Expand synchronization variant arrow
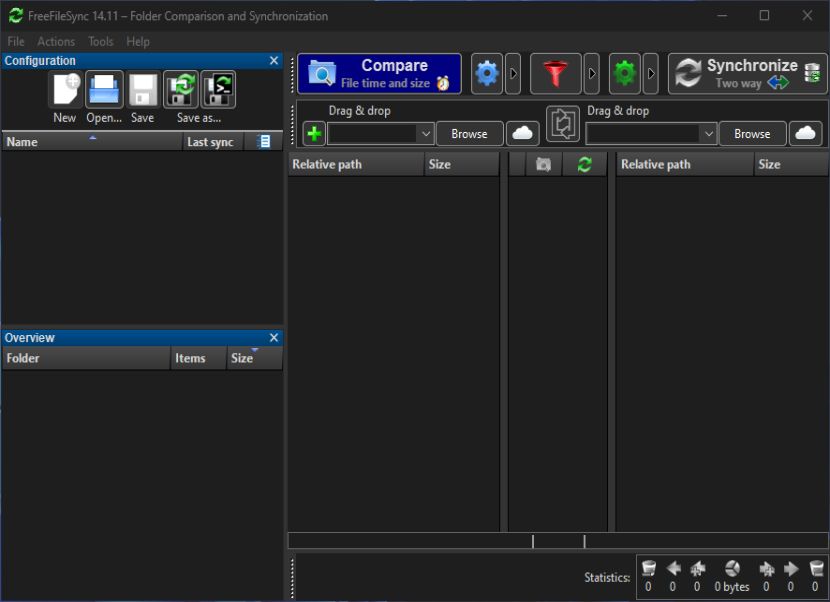 pyautogui.click(x=651, y=74)
